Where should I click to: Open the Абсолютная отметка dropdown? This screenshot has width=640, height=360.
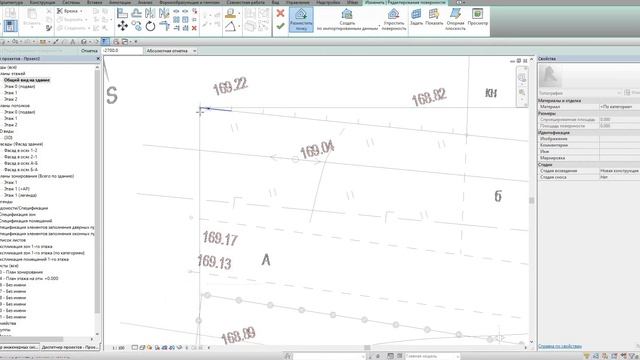(171, 51)
